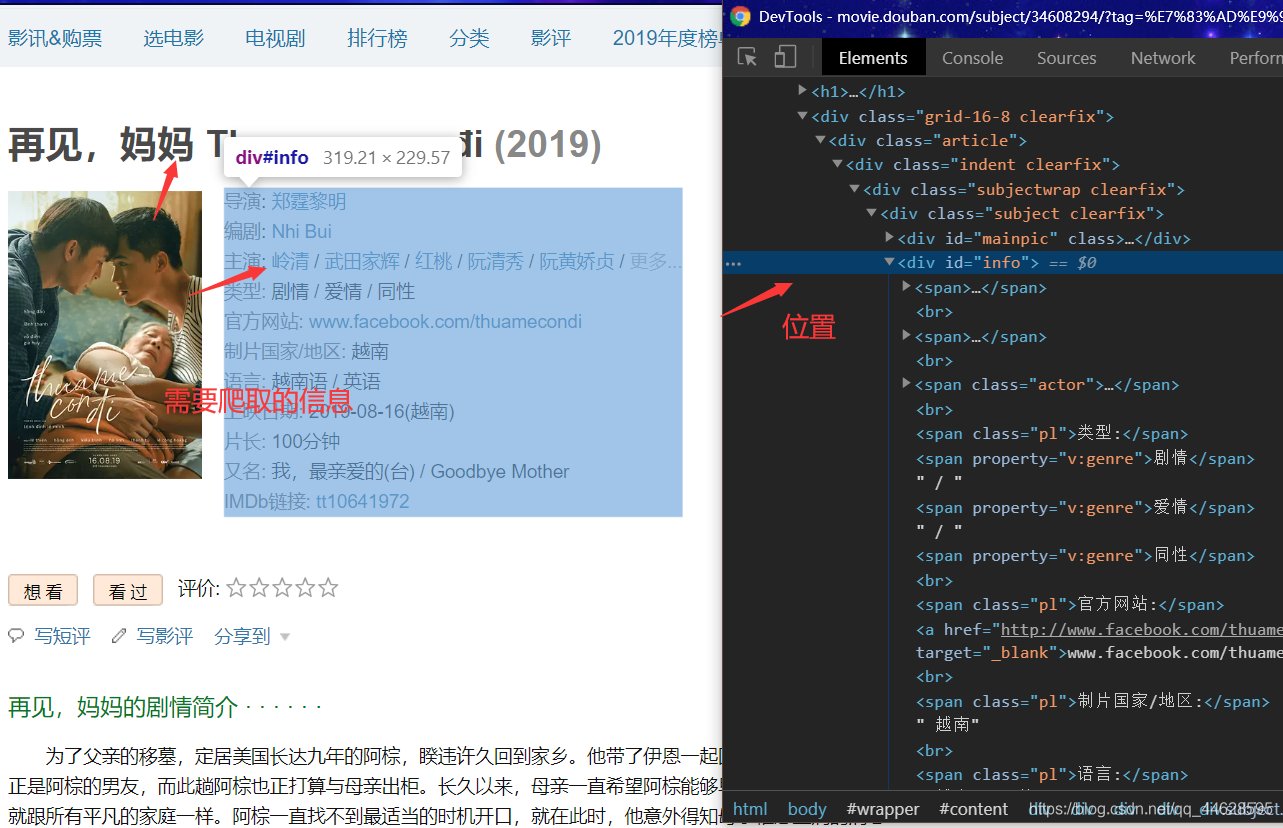This screenshot has width=1283, height=828.
Task: Collapse the div class="grid-16-8 clearfix" node
Action: tap(802, 116)
